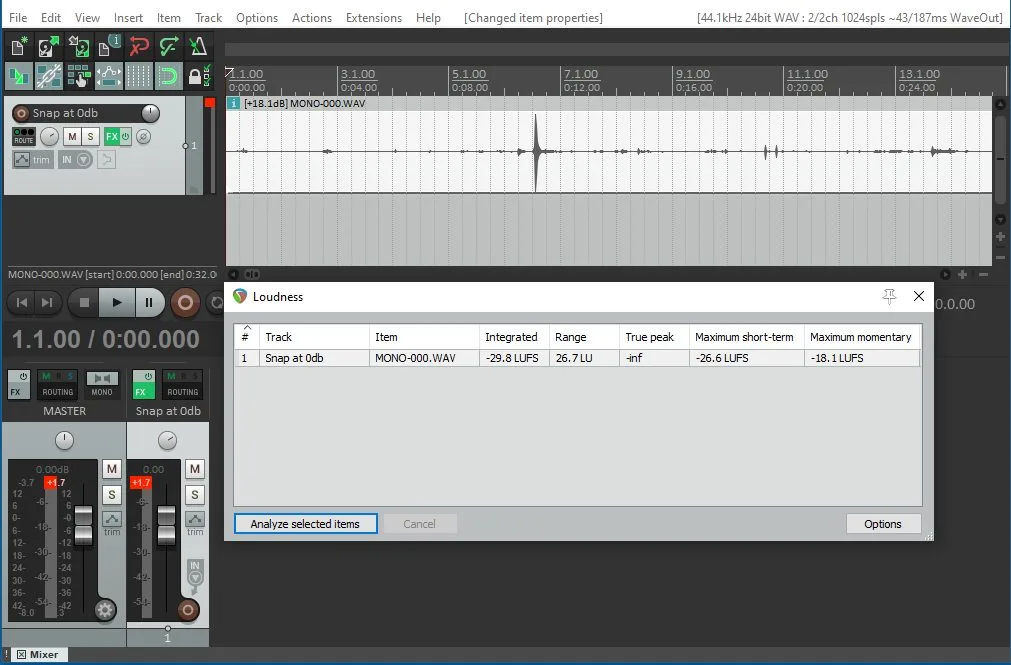Toggle track phase invert button
The height and width of the screenshot is (665, 1011).
click(x=143, y=137)
